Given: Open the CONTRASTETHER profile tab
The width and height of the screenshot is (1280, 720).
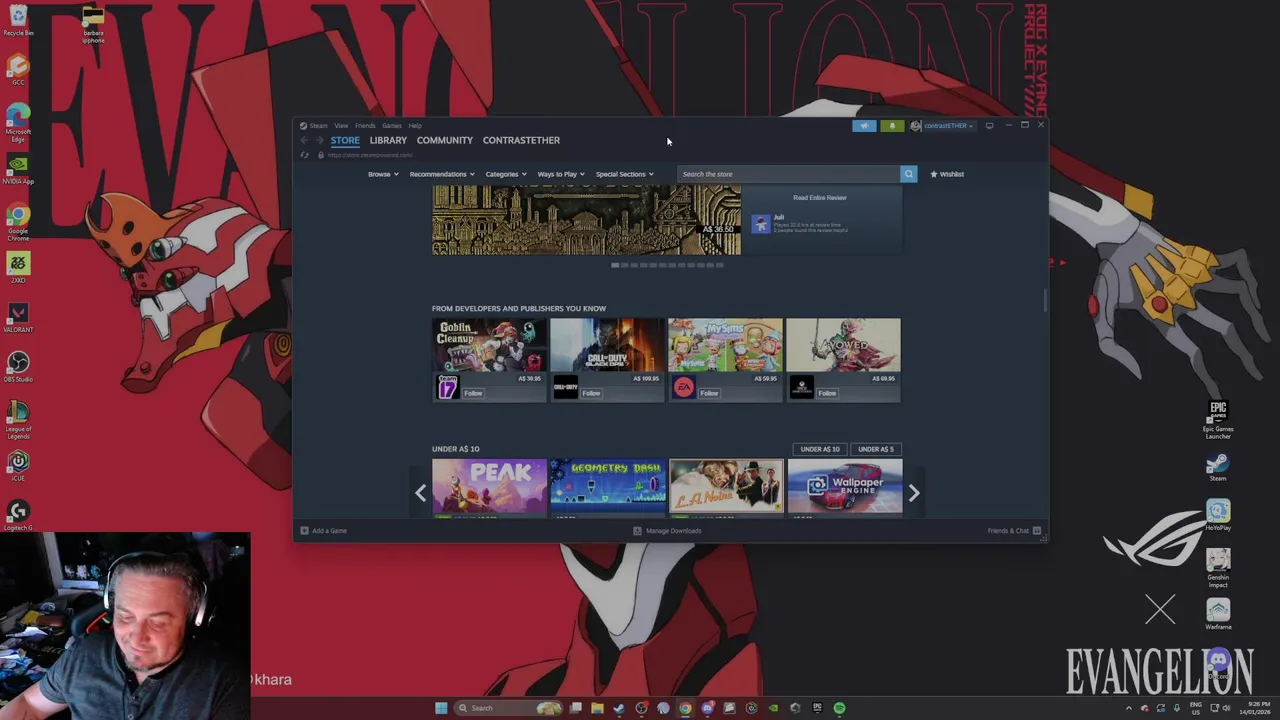Looking at the screenshot, I should [x=521, y=140].
